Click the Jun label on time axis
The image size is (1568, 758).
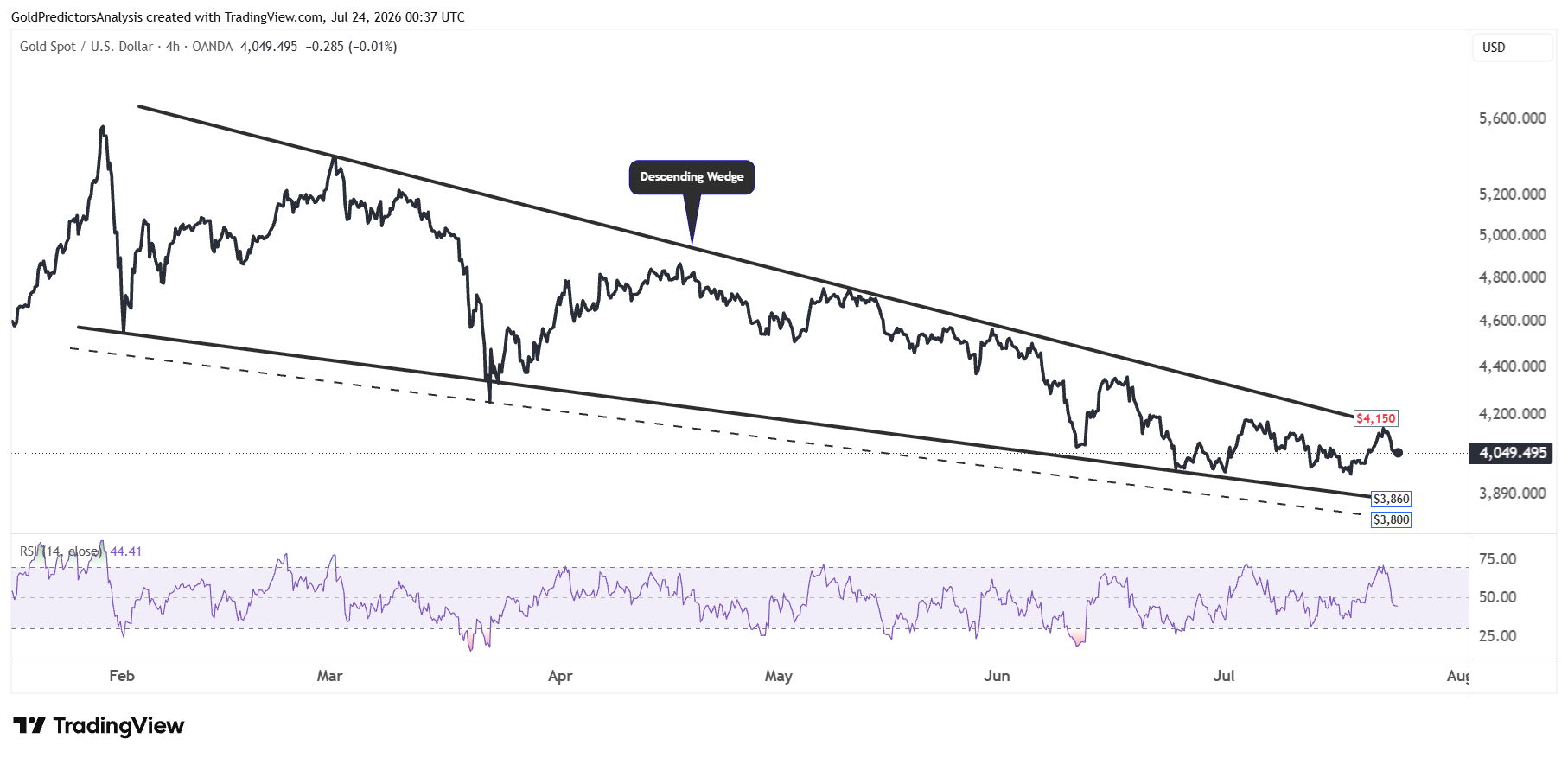click(x=997, y=676)
